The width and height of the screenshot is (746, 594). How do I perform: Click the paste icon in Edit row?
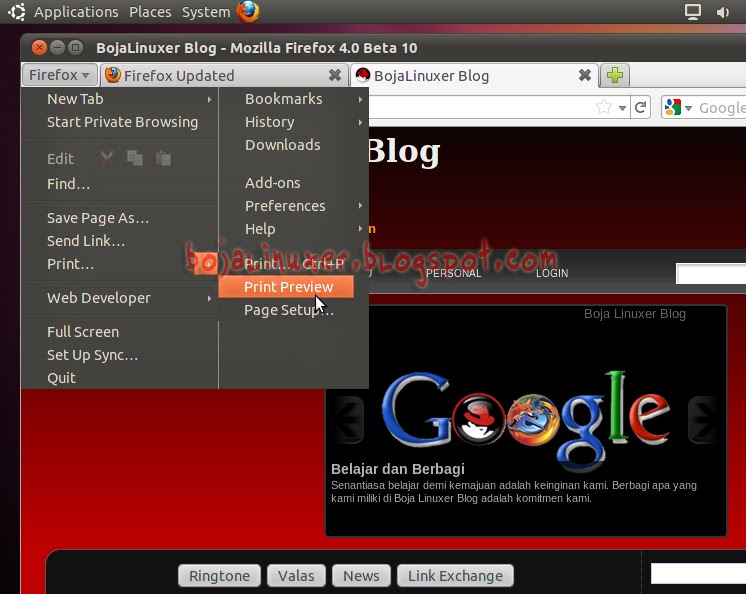tap(163, 158)
